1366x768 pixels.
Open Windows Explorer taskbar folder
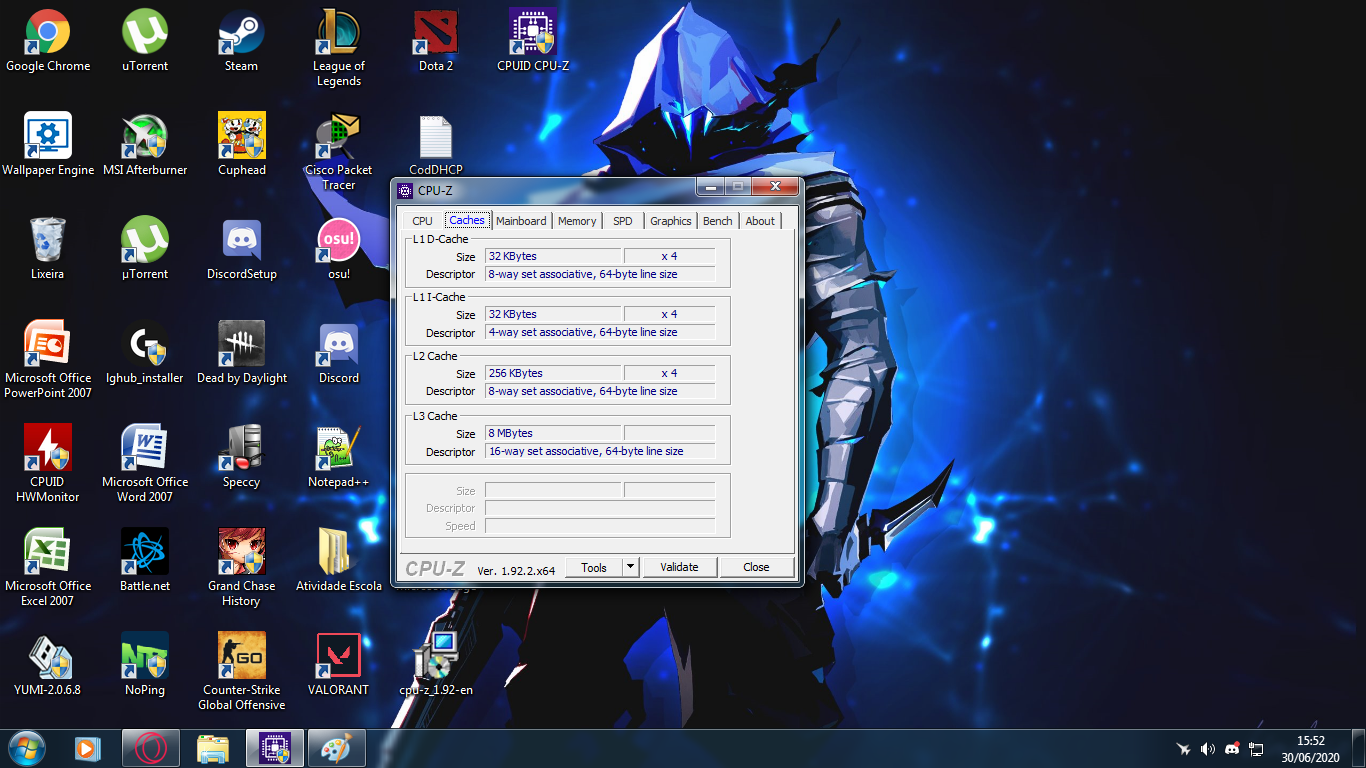pyautogui.click(x=213, y=748)
